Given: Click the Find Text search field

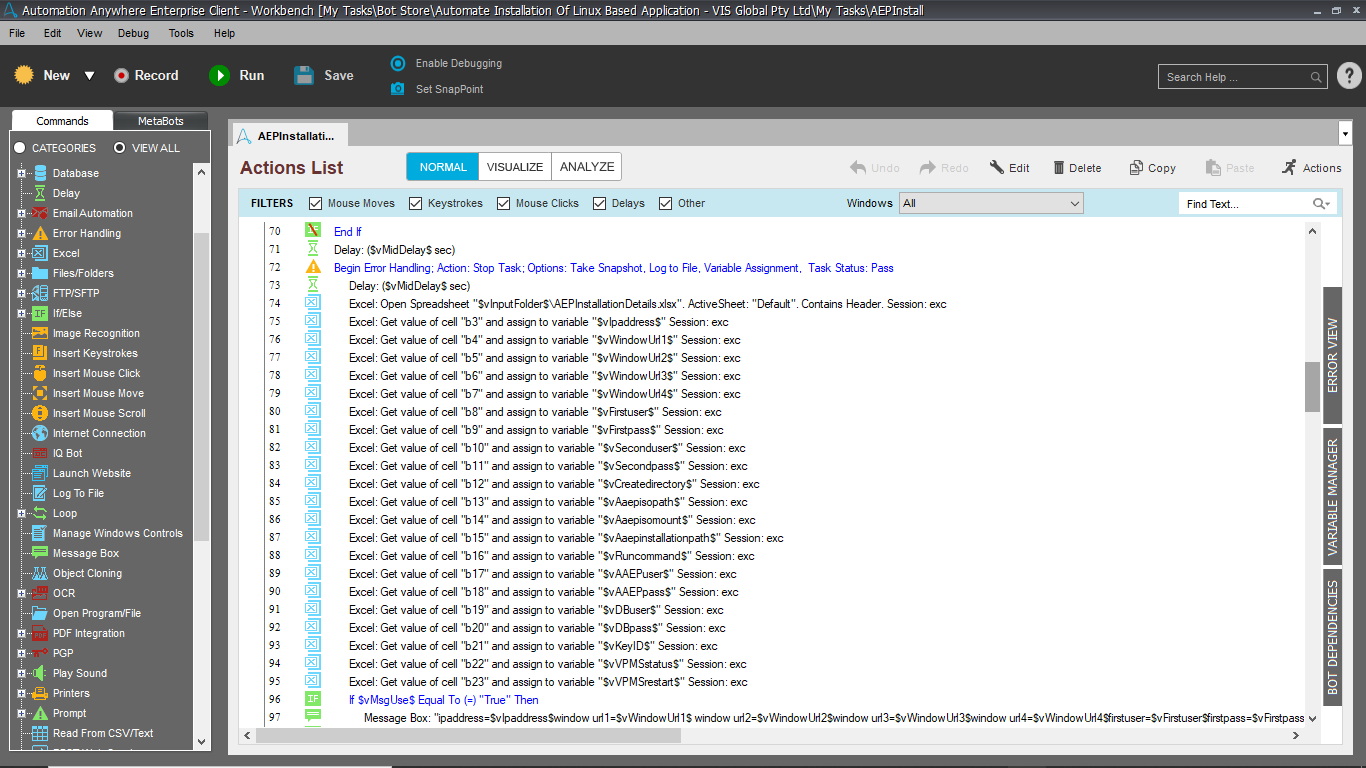Looking at the screenshot, I should tap(1246, 204).
